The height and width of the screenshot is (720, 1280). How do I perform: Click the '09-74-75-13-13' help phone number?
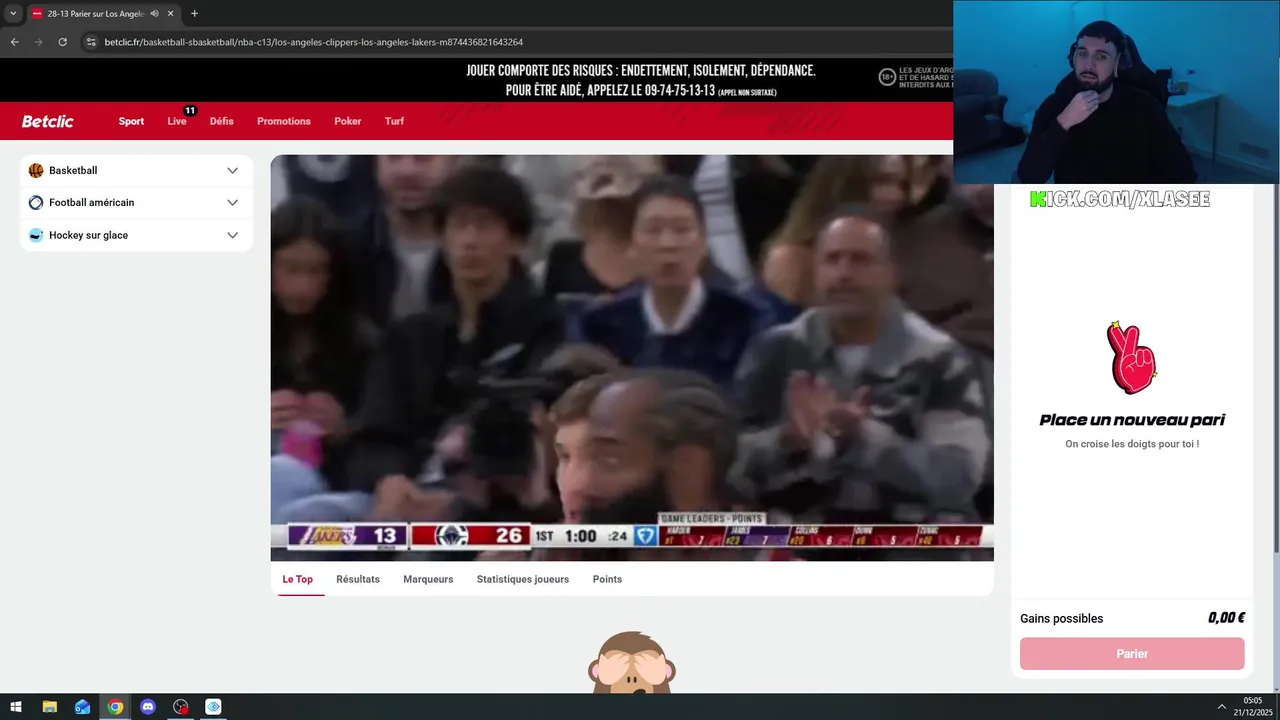pyautogui.click(x=678, y=90)
